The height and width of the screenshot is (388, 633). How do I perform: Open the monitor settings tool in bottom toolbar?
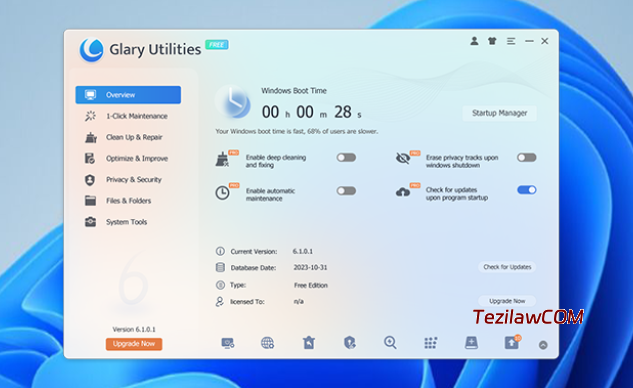[x=228, y=343]
